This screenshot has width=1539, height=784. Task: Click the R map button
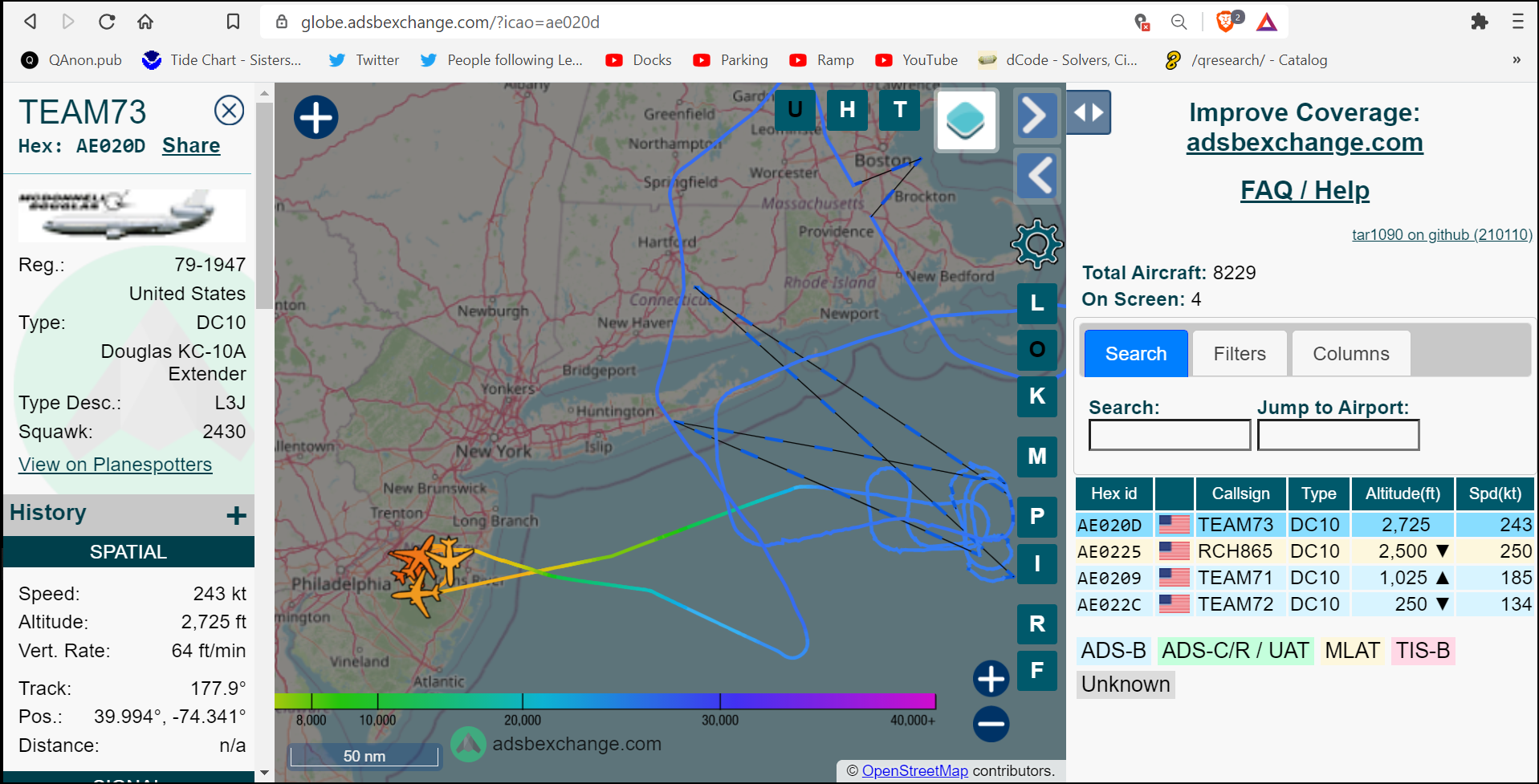[1037, 624]
